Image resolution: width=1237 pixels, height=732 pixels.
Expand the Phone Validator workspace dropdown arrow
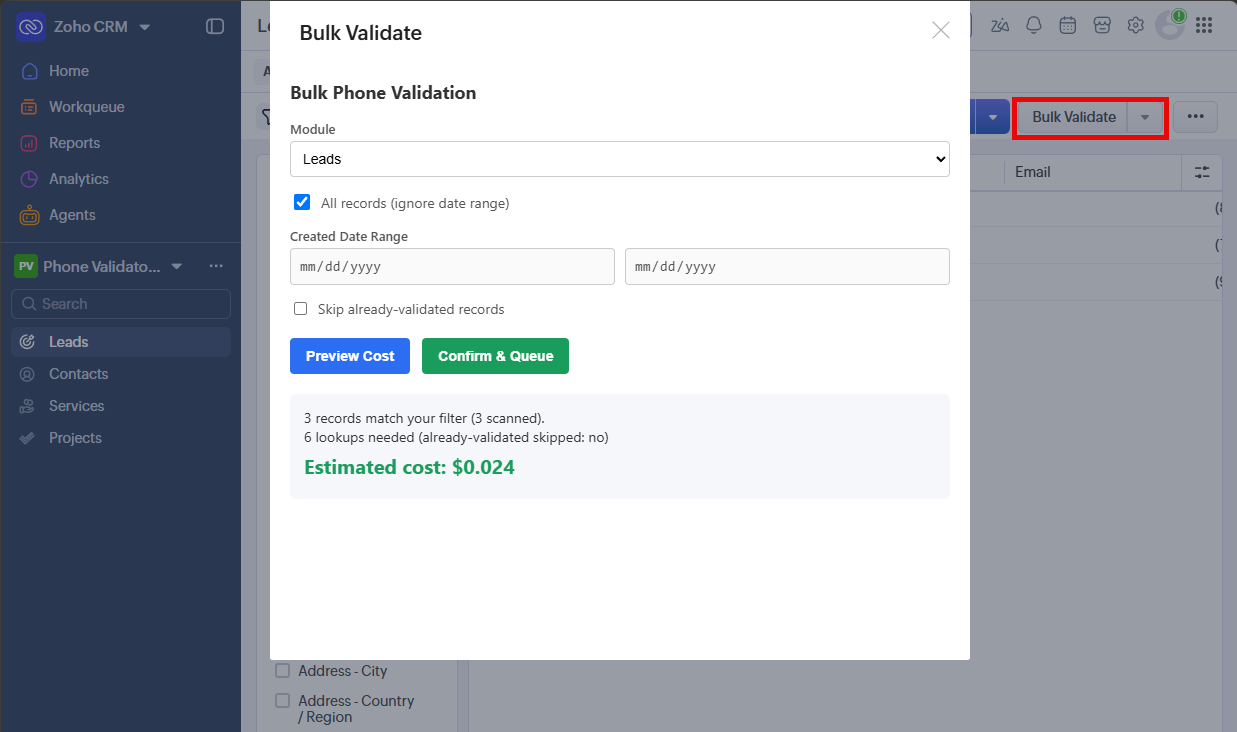click(x=177, y=266)
